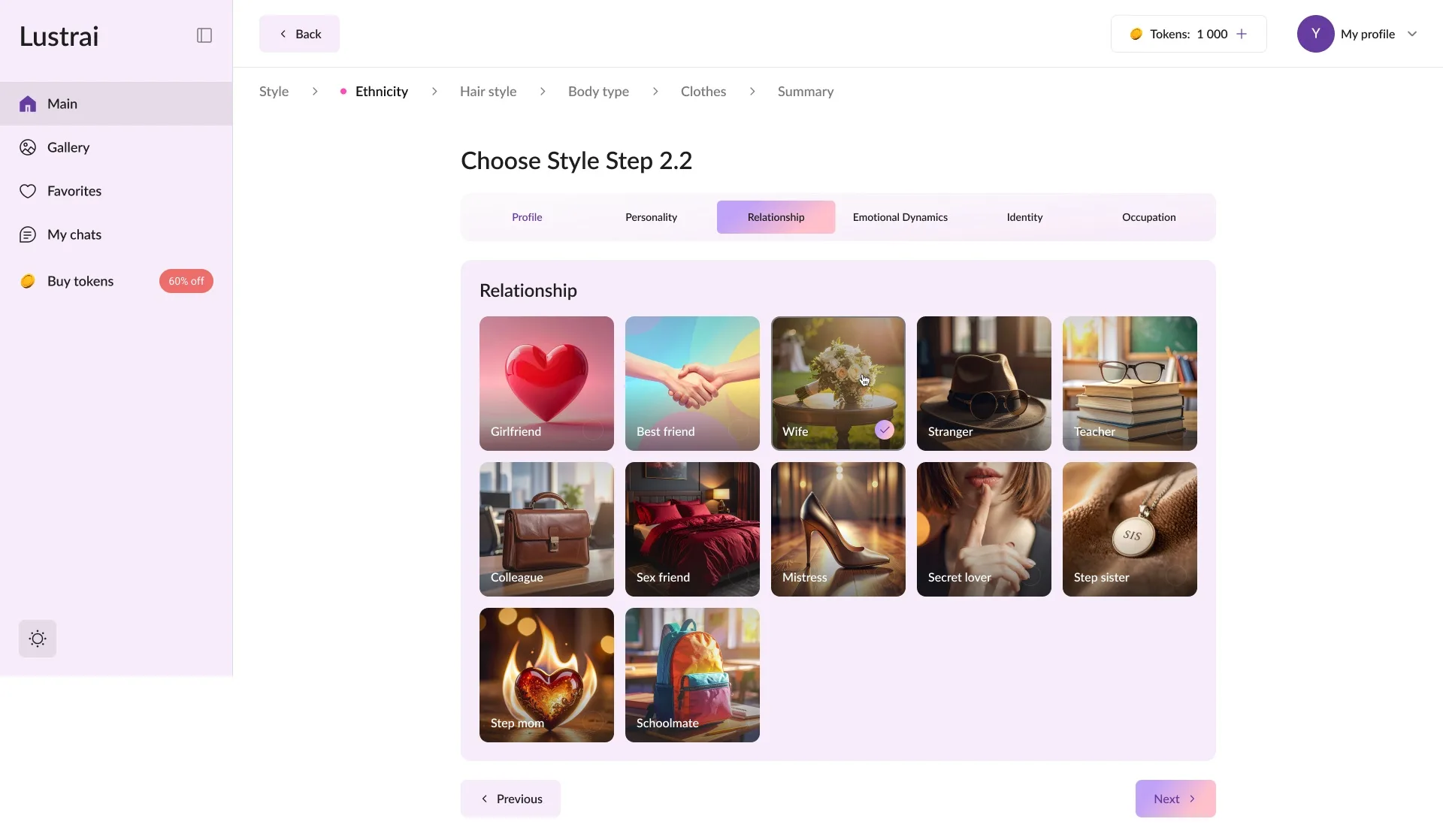
Task: Open My chats message icon
Action: point(28,234)
